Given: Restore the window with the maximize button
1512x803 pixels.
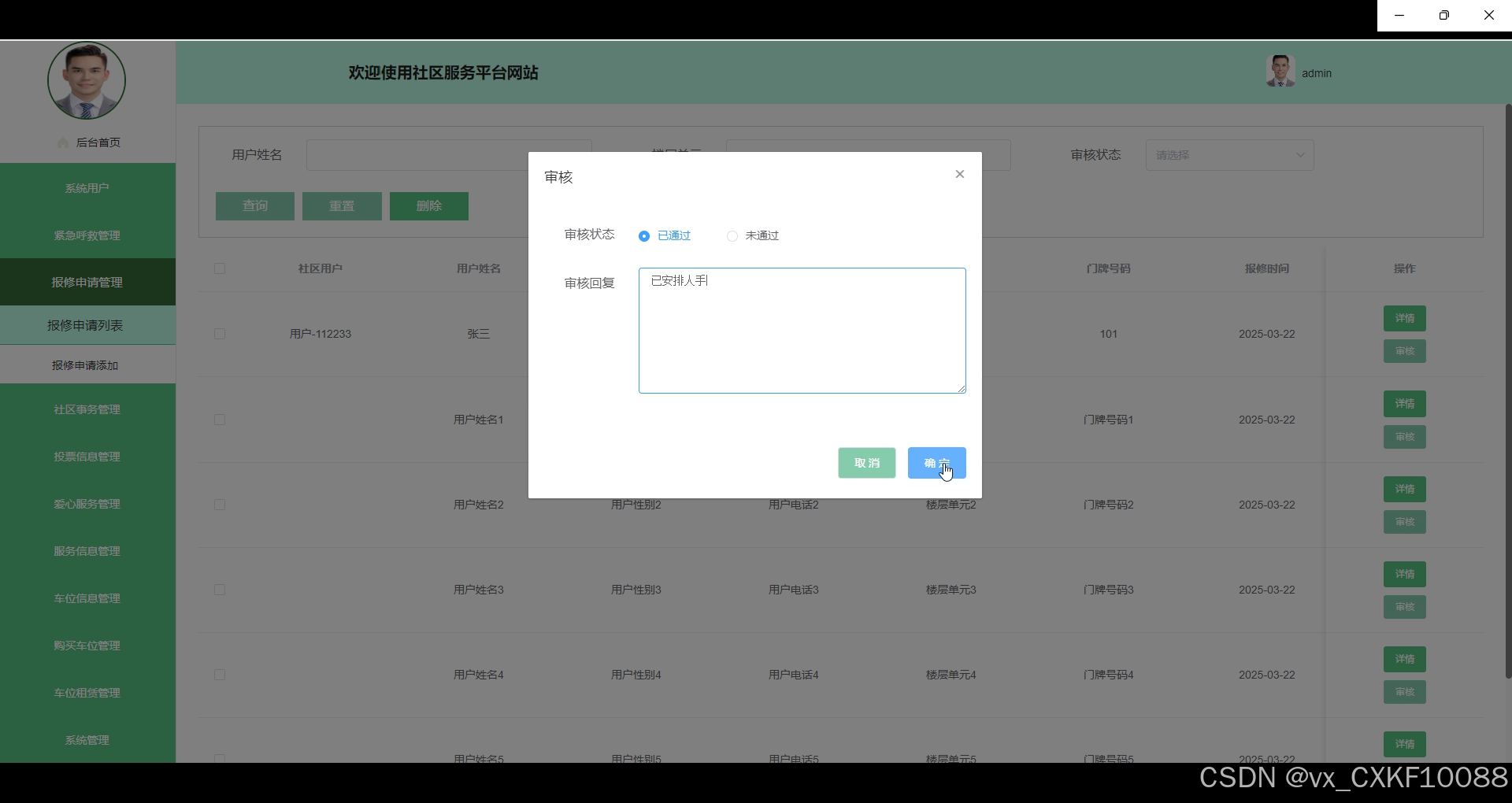Looking at the screenshot, I should 1443,15.
